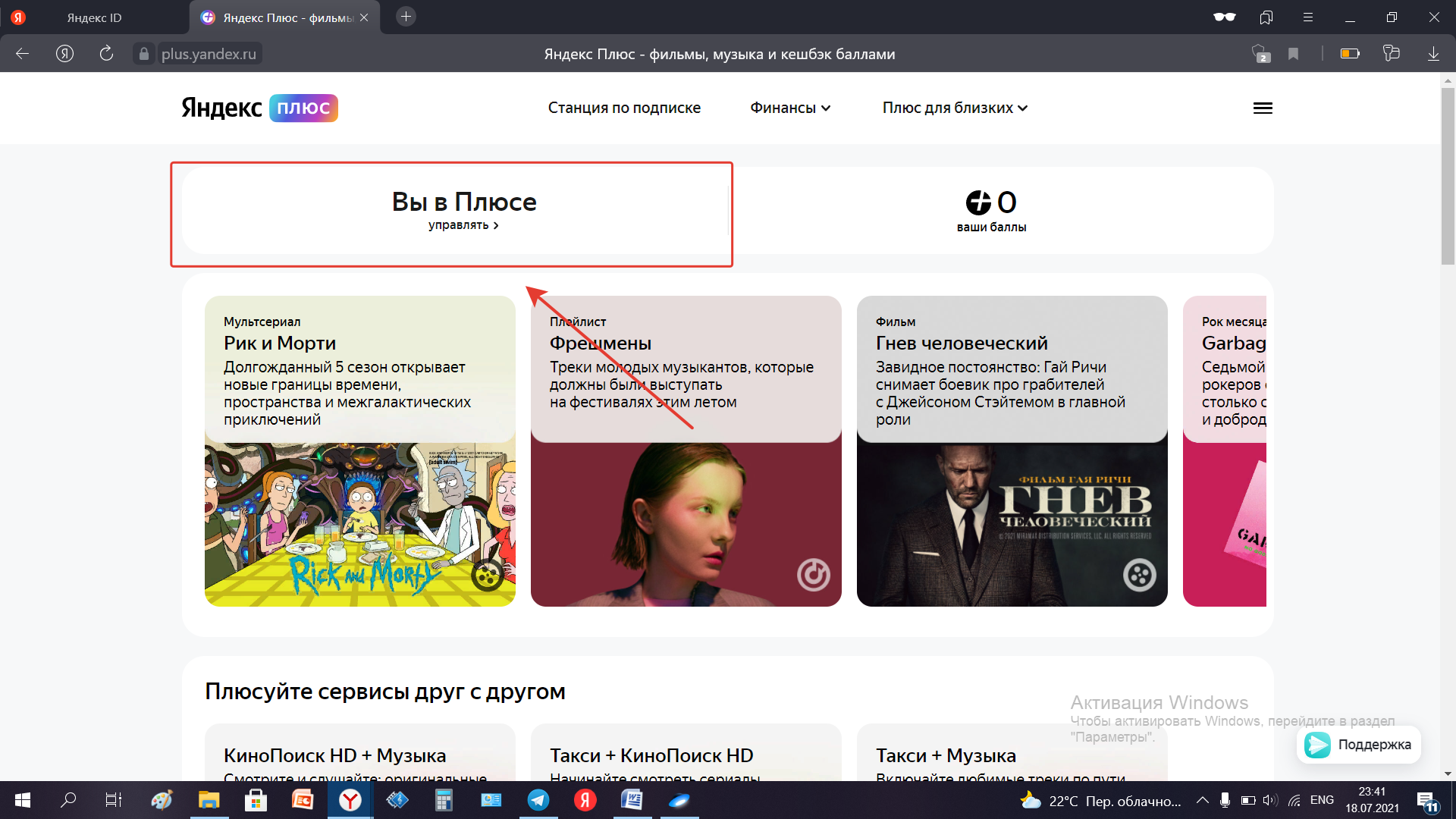Click the Plus points icon near your balance
Image resolution: width=1456 pixels, height=819 pixels.
[978, 202]
